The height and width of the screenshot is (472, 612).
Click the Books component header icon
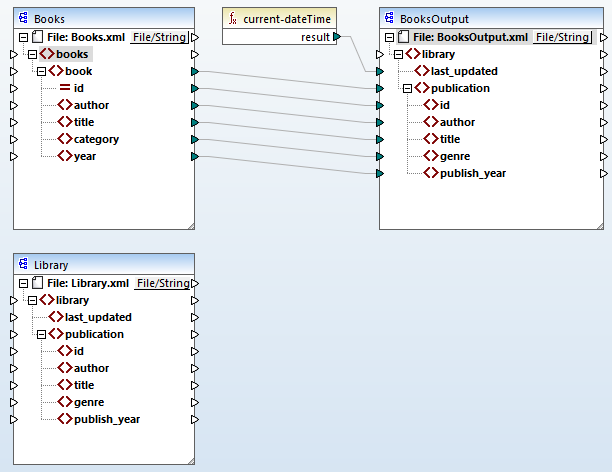point(23,19)
